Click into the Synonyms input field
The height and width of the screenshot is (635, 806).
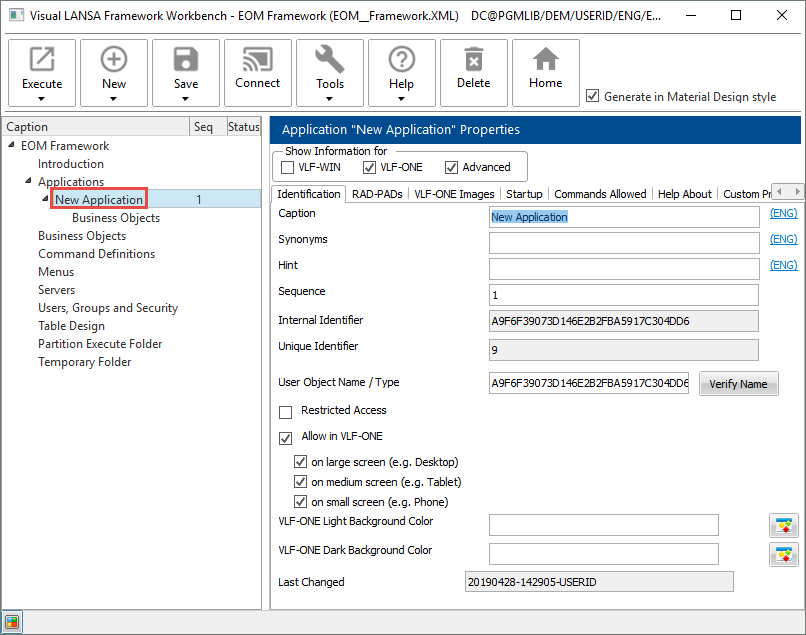[x=623, y=243]
